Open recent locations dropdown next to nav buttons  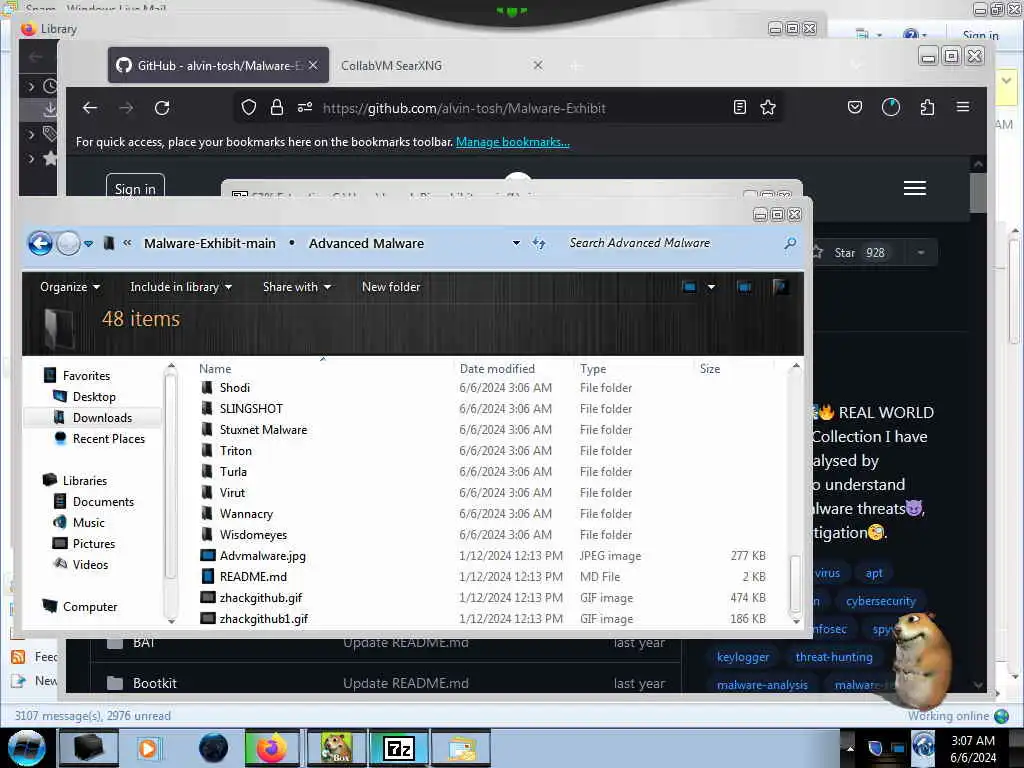pos(88,244)
